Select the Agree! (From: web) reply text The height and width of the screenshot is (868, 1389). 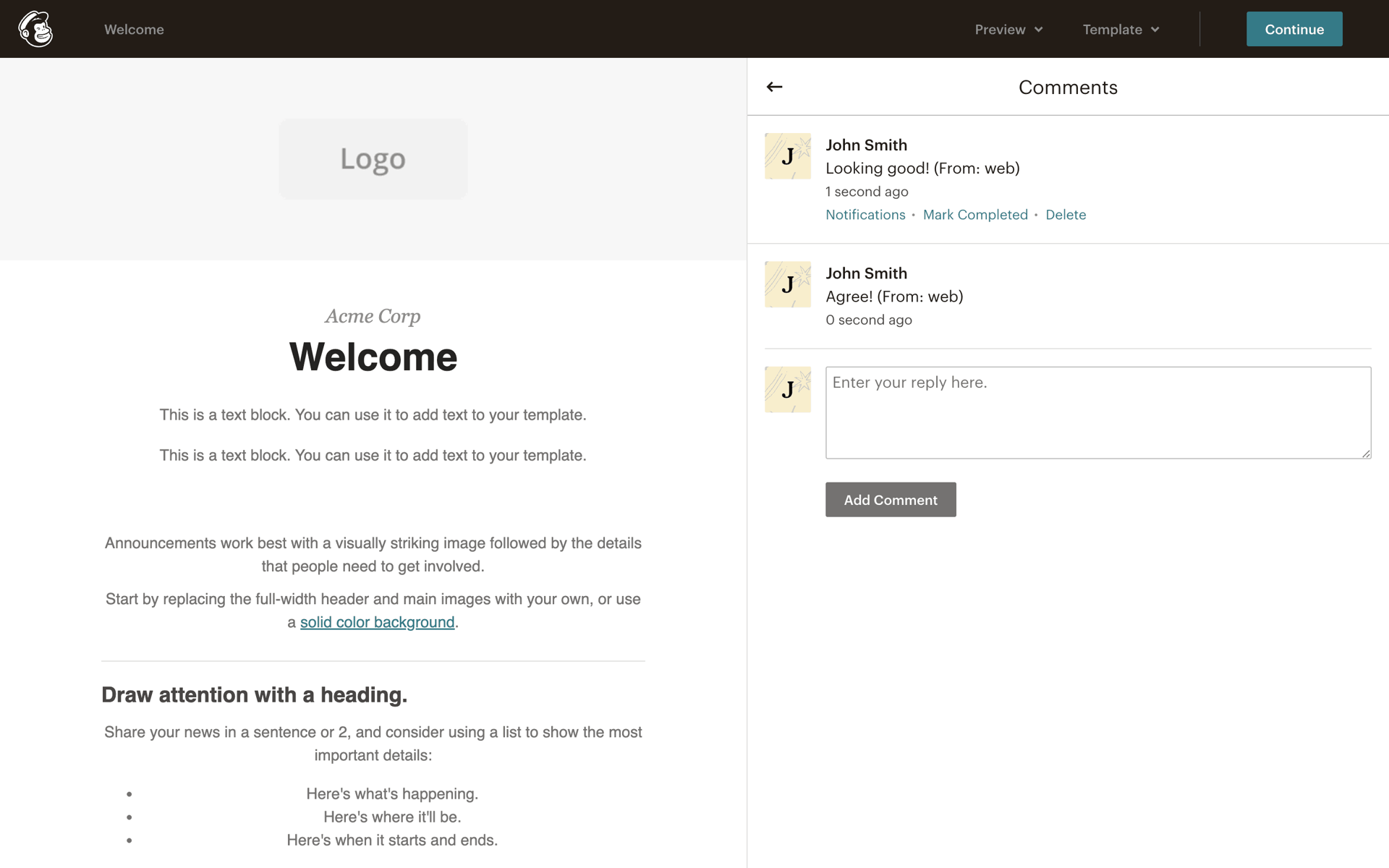tap(894, 297)
